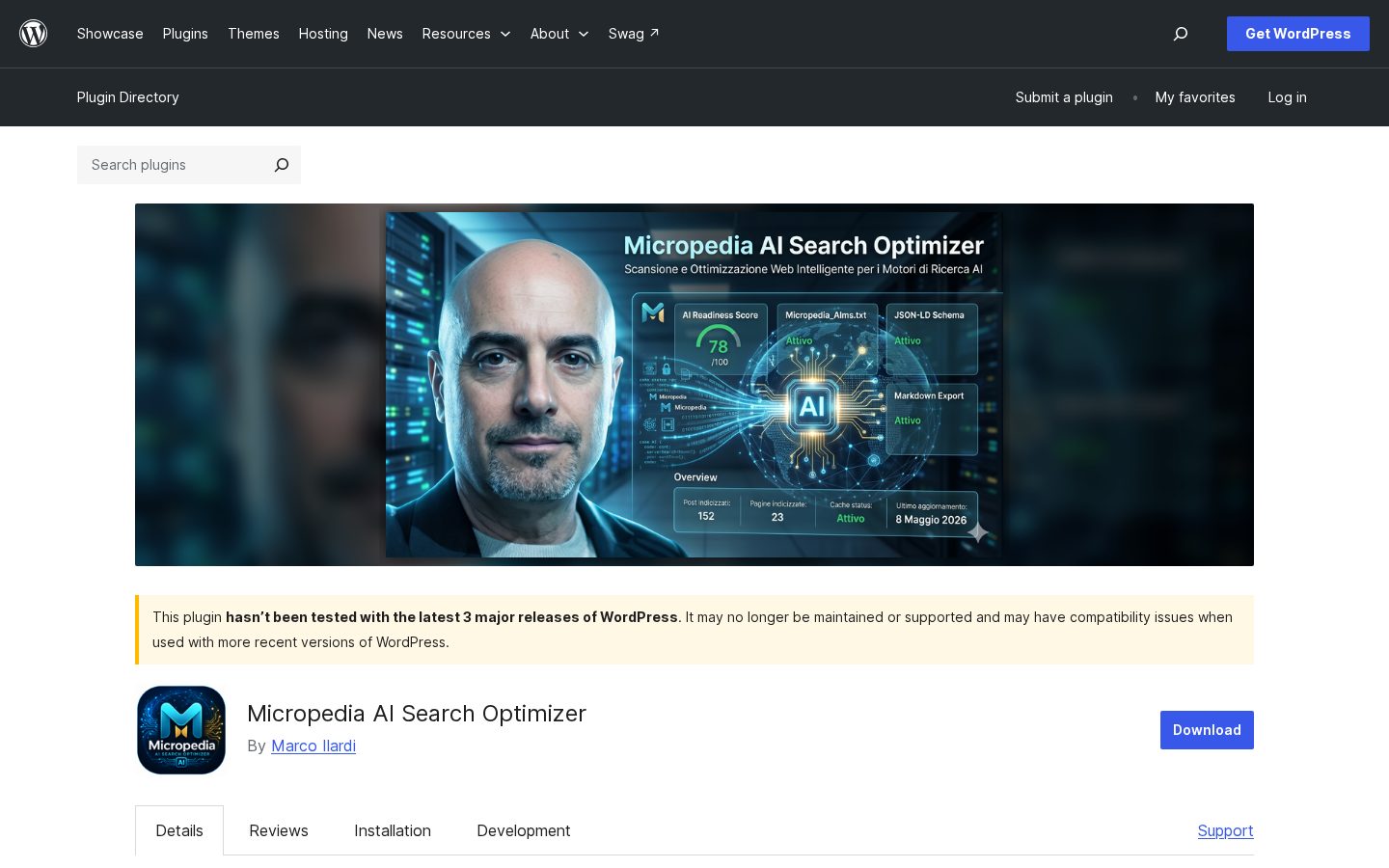Viewport: 1389px width, 868px height.
Task: Open the Micropedia plugin icon
Action: [181, 730]
